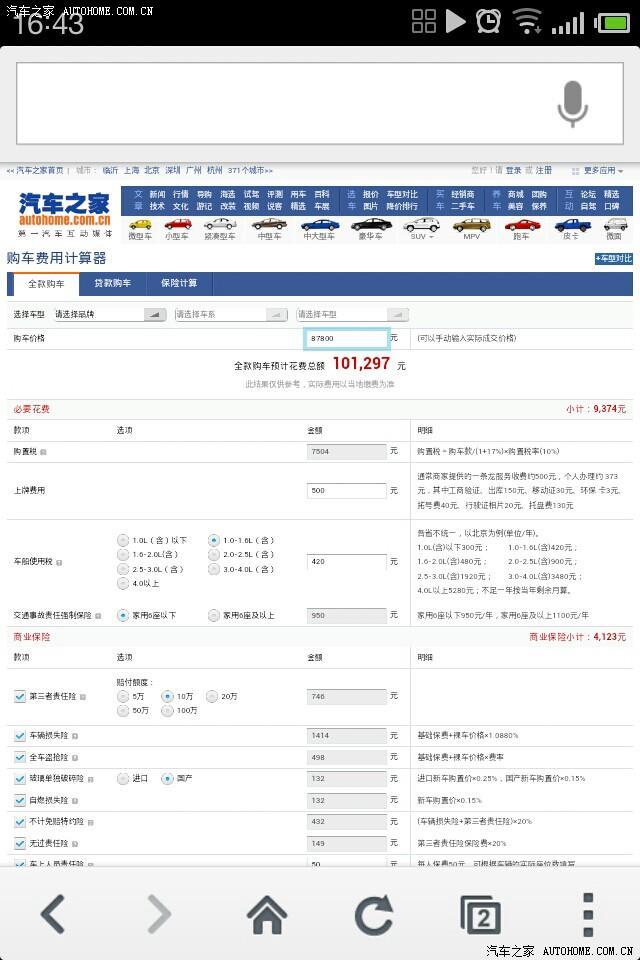Uncheck the 车辆损失险 checkbox

(x=20, y=736)
